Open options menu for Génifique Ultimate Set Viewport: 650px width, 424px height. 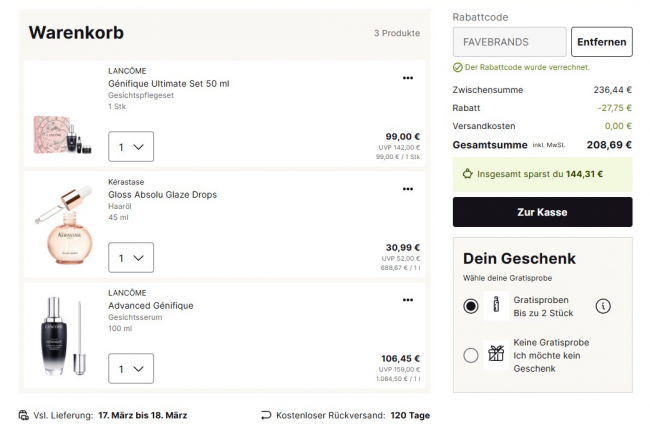(407, 78)
